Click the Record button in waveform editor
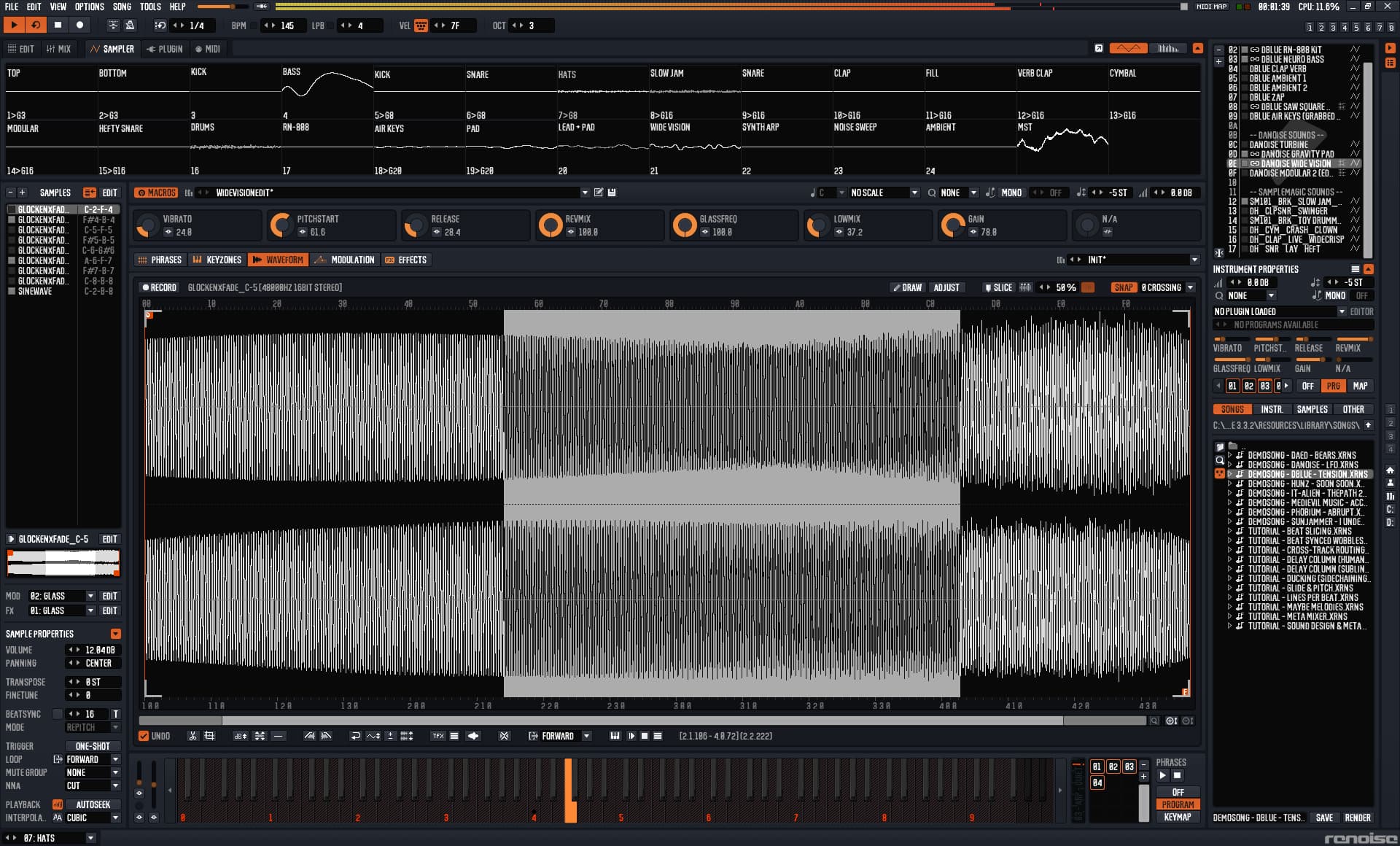The width and height of the screenshot is (1400, 846). (160, 287)
